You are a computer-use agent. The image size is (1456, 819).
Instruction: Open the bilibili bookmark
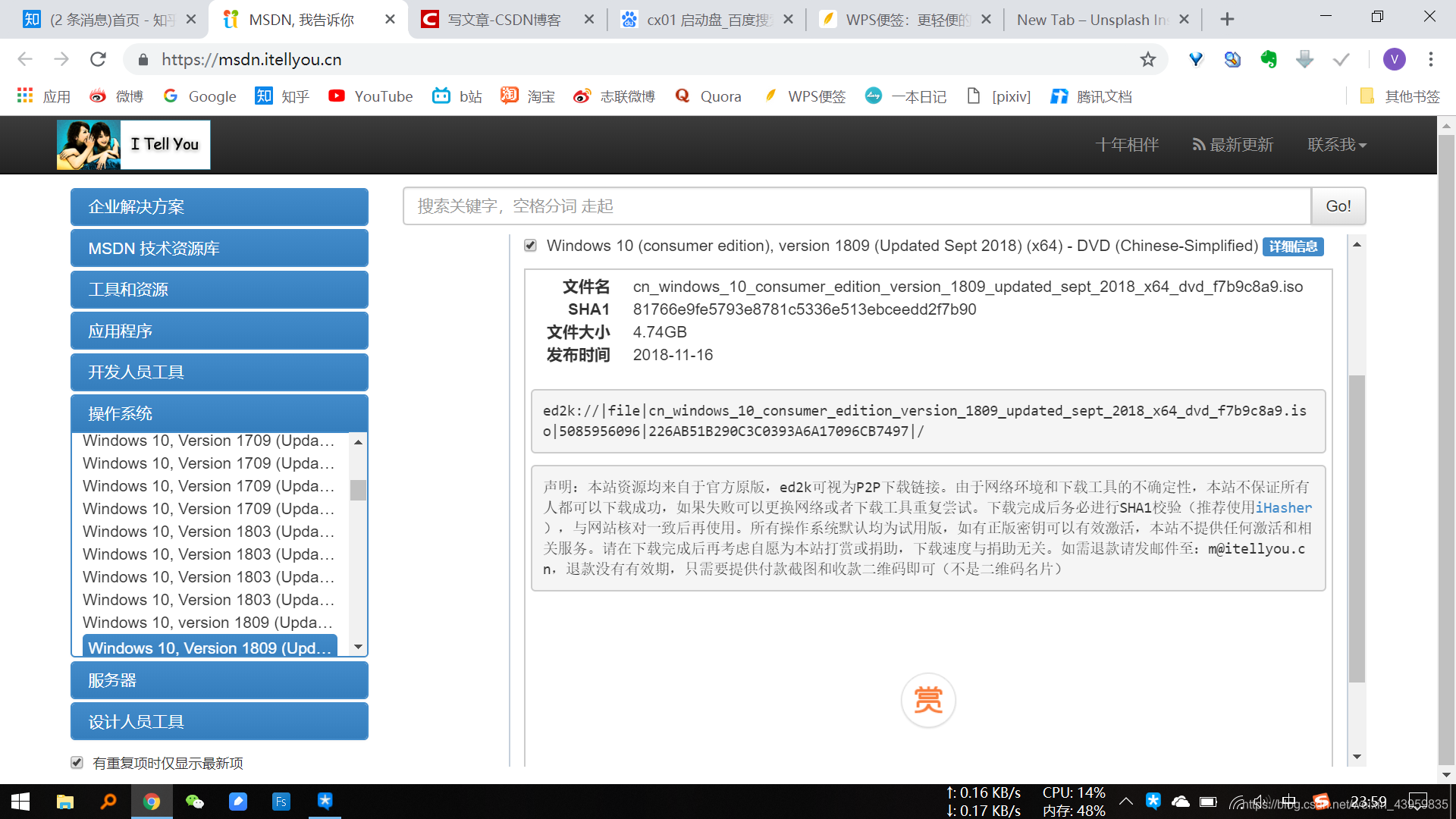(x=457, y=96)
